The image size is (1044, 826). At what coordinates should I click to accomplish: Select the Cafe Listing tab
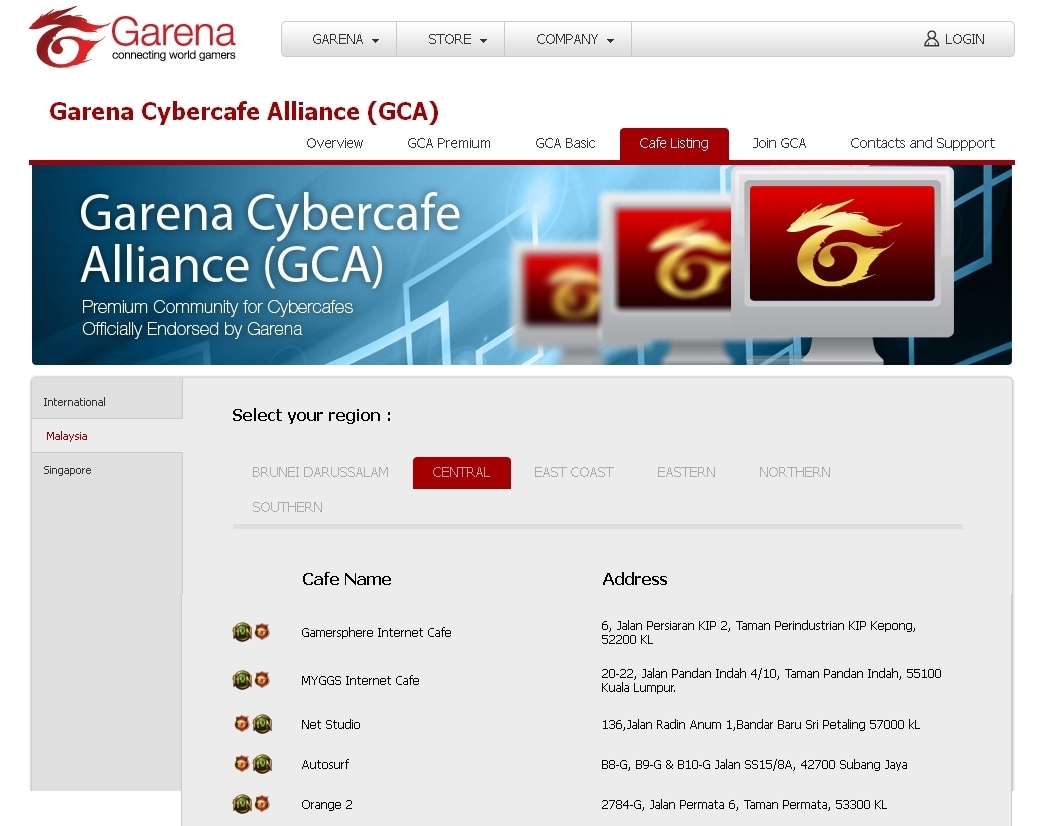[x=674, y=144]
